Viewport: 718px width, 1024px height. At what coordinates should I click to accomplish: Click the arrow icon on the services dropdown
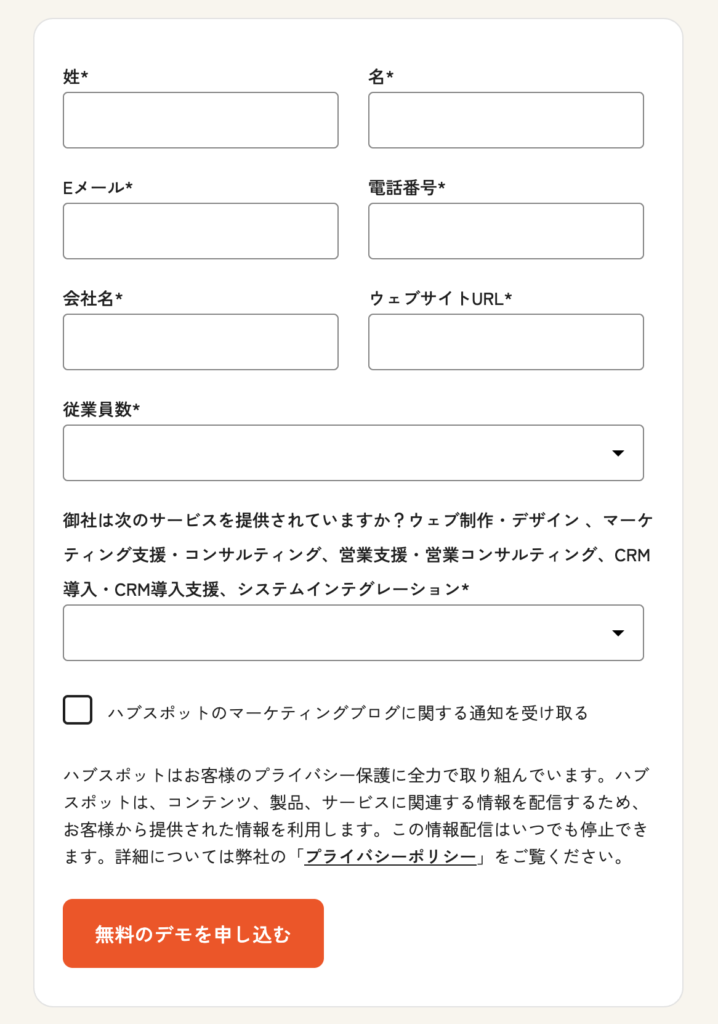pyautogui.click(x=618, y=633)
